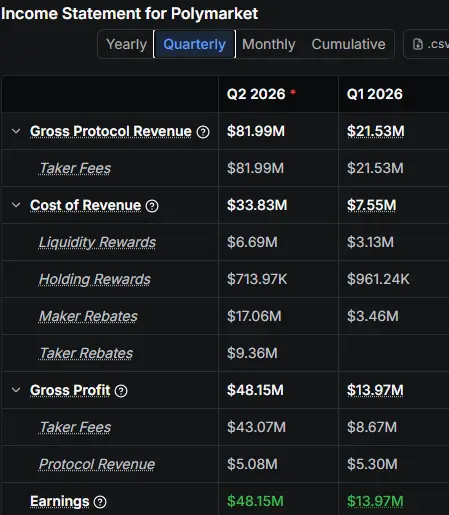The height and width of the screenshot is (515, 449).
Task: Click Taker Fees under Gross Protocol Revenue
Action: (75, 168)
